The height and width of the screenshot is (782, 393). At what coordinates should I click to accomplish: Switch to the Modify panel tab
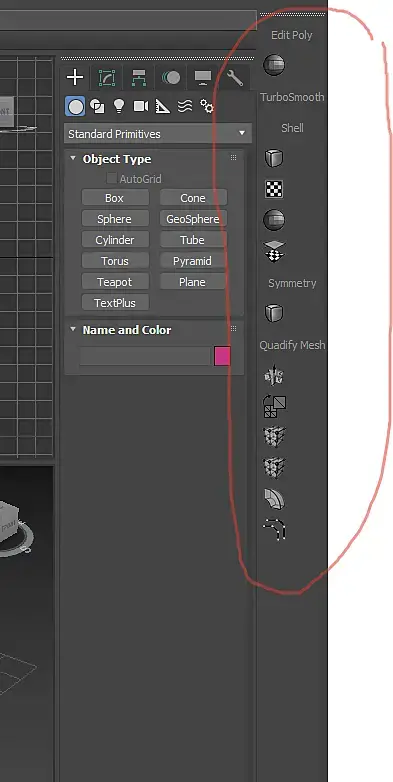[107, 78]
